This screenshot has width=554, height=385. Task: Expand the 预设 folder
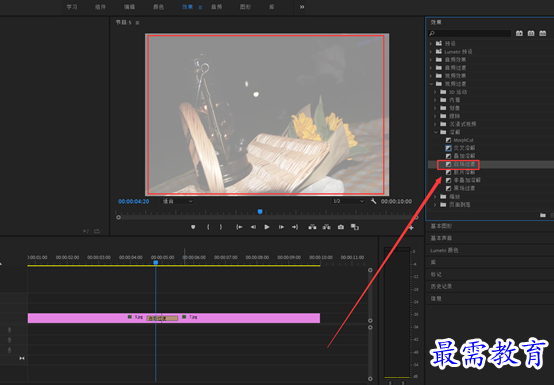[x=431, y=43]
